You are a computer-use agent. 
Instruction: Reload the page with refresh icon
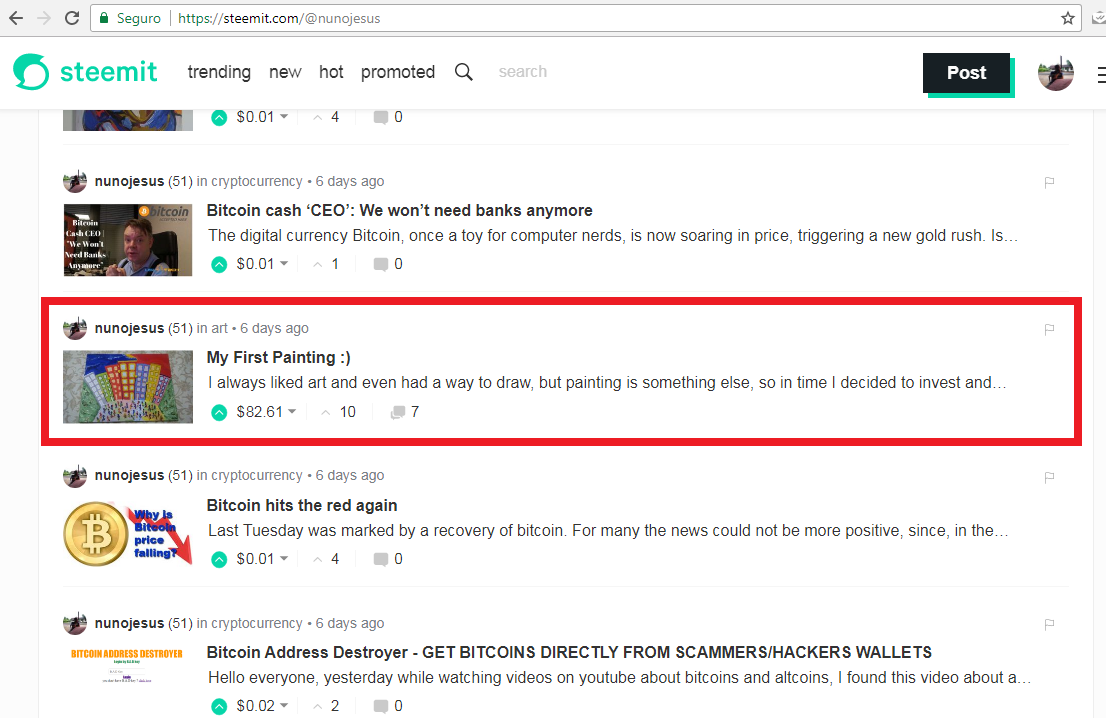click(72, 18)
